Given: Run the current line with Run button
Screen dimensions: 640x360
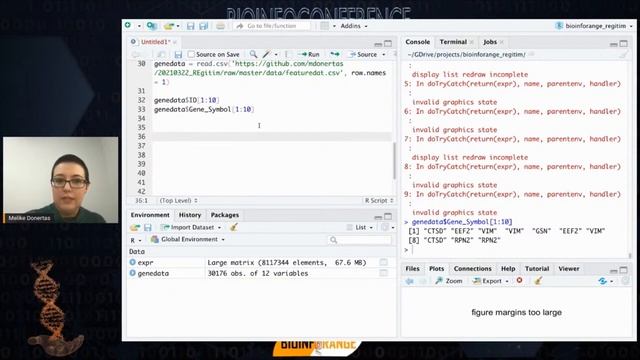Looking at the screenshot, I should click(x=309, y=54).
